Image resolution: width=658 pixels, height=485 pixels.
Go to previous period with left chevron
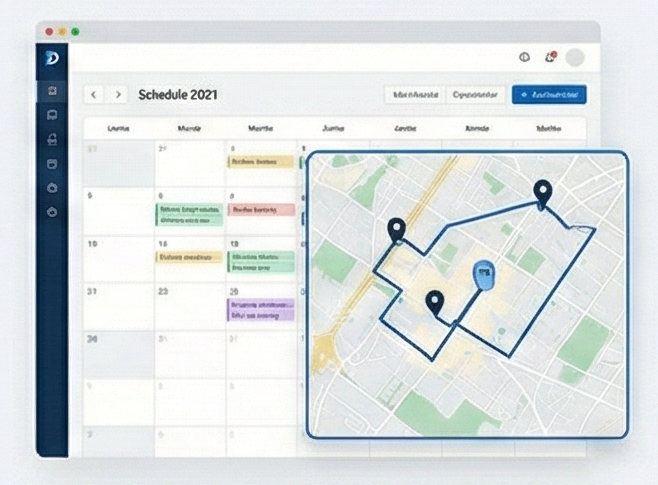pyautogui.click(x=94, y=95)
